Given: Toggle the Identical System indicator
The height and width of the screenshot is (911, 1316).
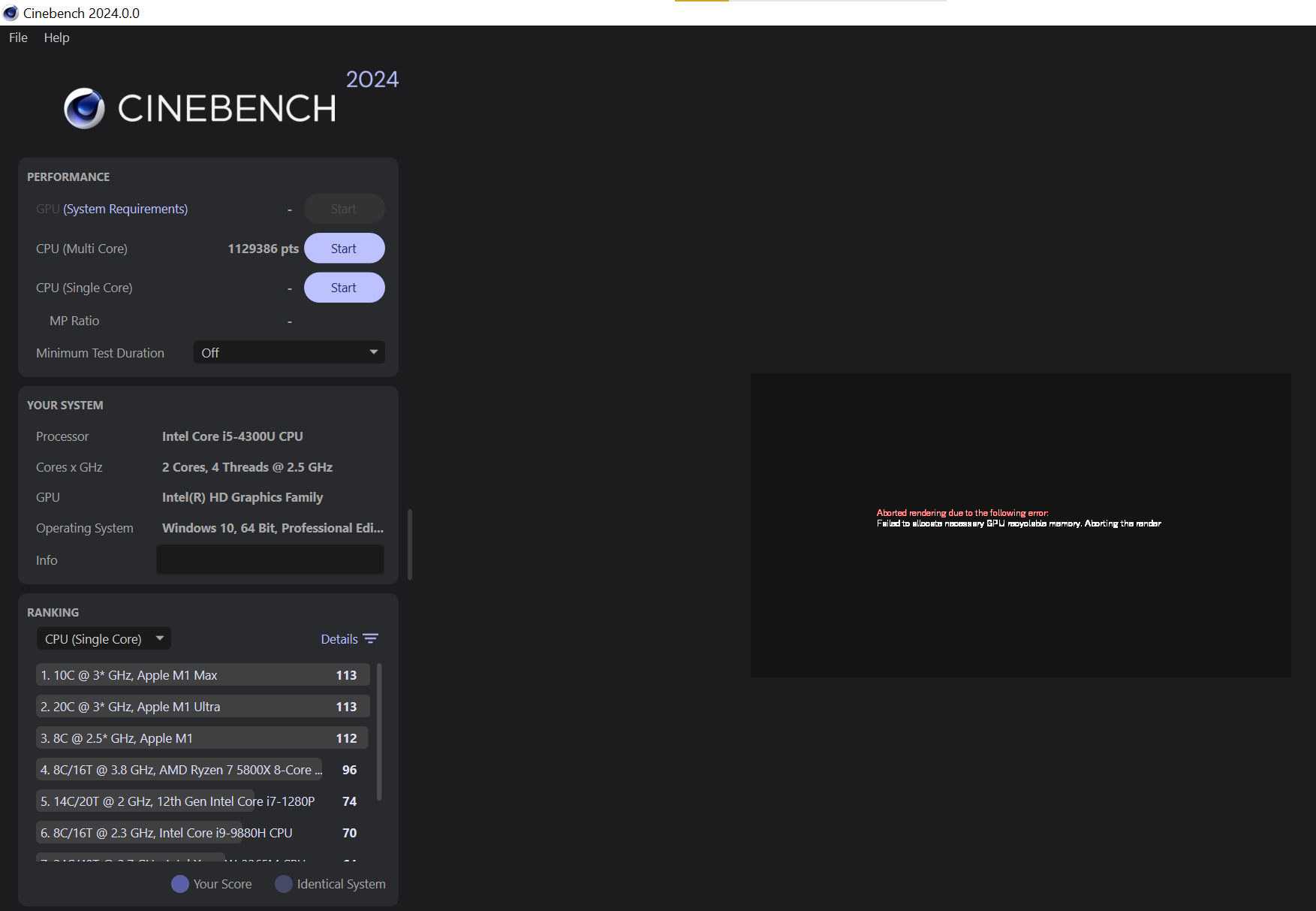Looking at the screenshot, I should (284, 884).
